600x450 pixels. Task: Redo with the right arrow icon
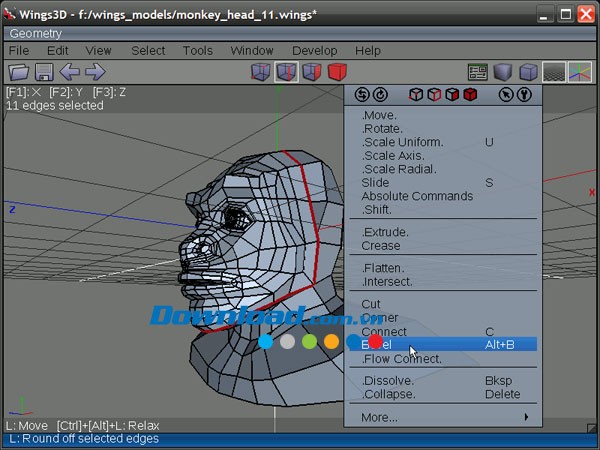(95, 72)
